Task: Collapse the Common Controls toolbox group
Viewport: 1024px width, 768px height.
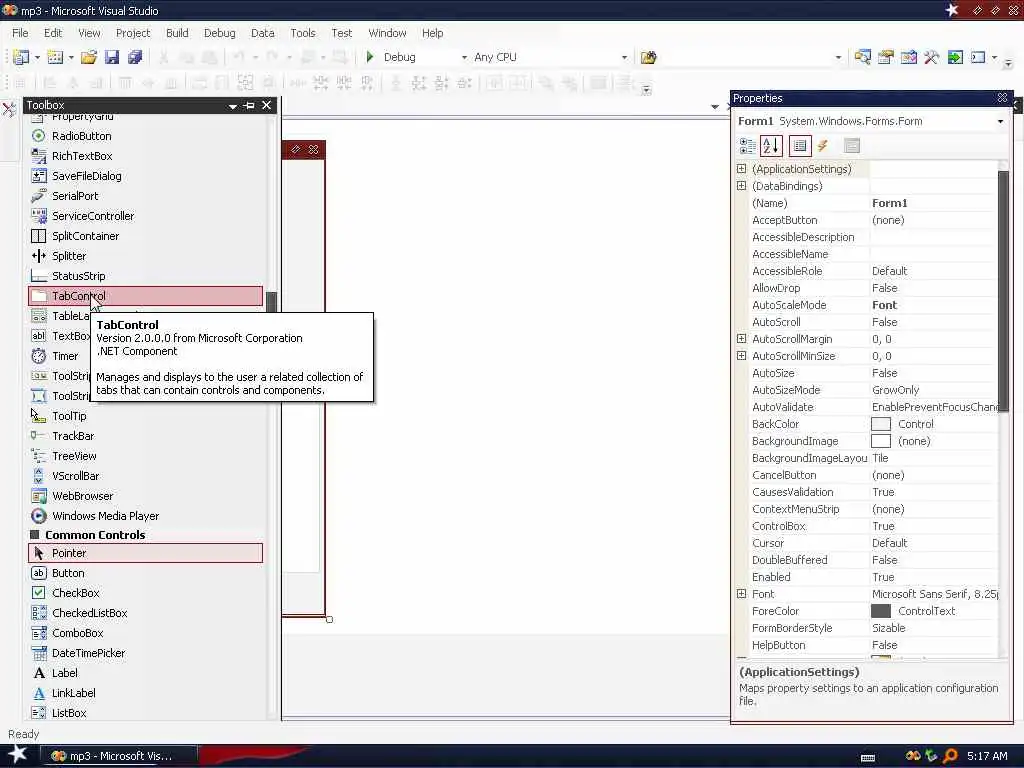Action: [x=35, y=535]
